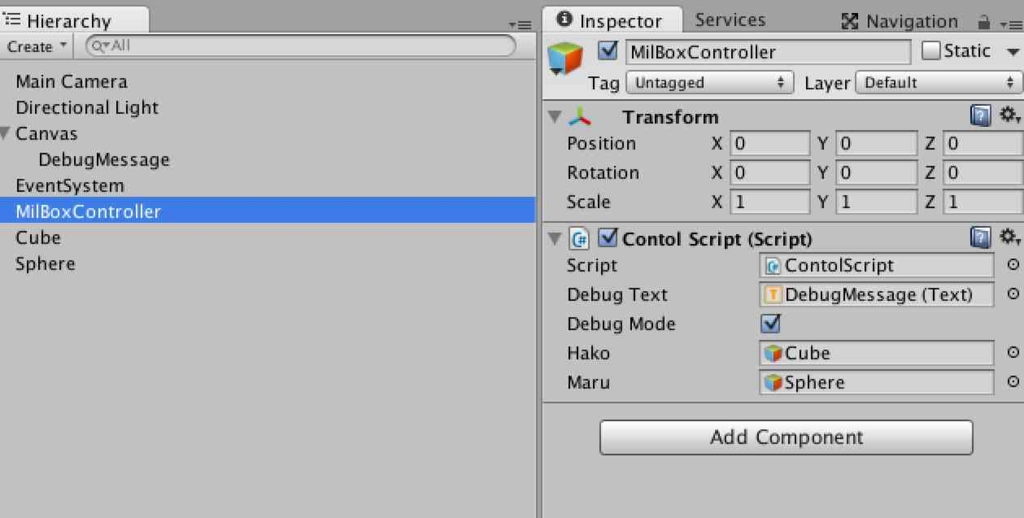Click the object name field MilBoxController
This screenshot has width=1024, height=518.
pos(768,52)
